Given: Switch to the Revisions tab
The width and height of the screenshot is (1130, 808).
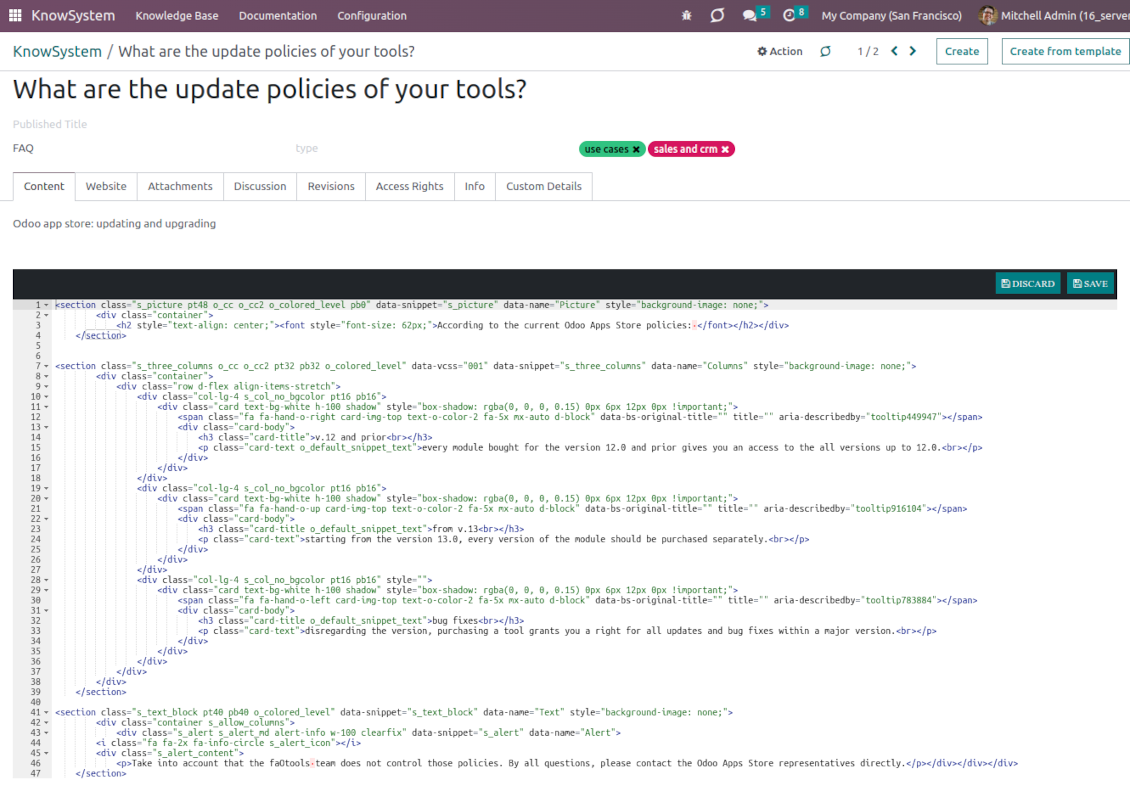Looking at the screenshot, I should click(x=331, y=186).
